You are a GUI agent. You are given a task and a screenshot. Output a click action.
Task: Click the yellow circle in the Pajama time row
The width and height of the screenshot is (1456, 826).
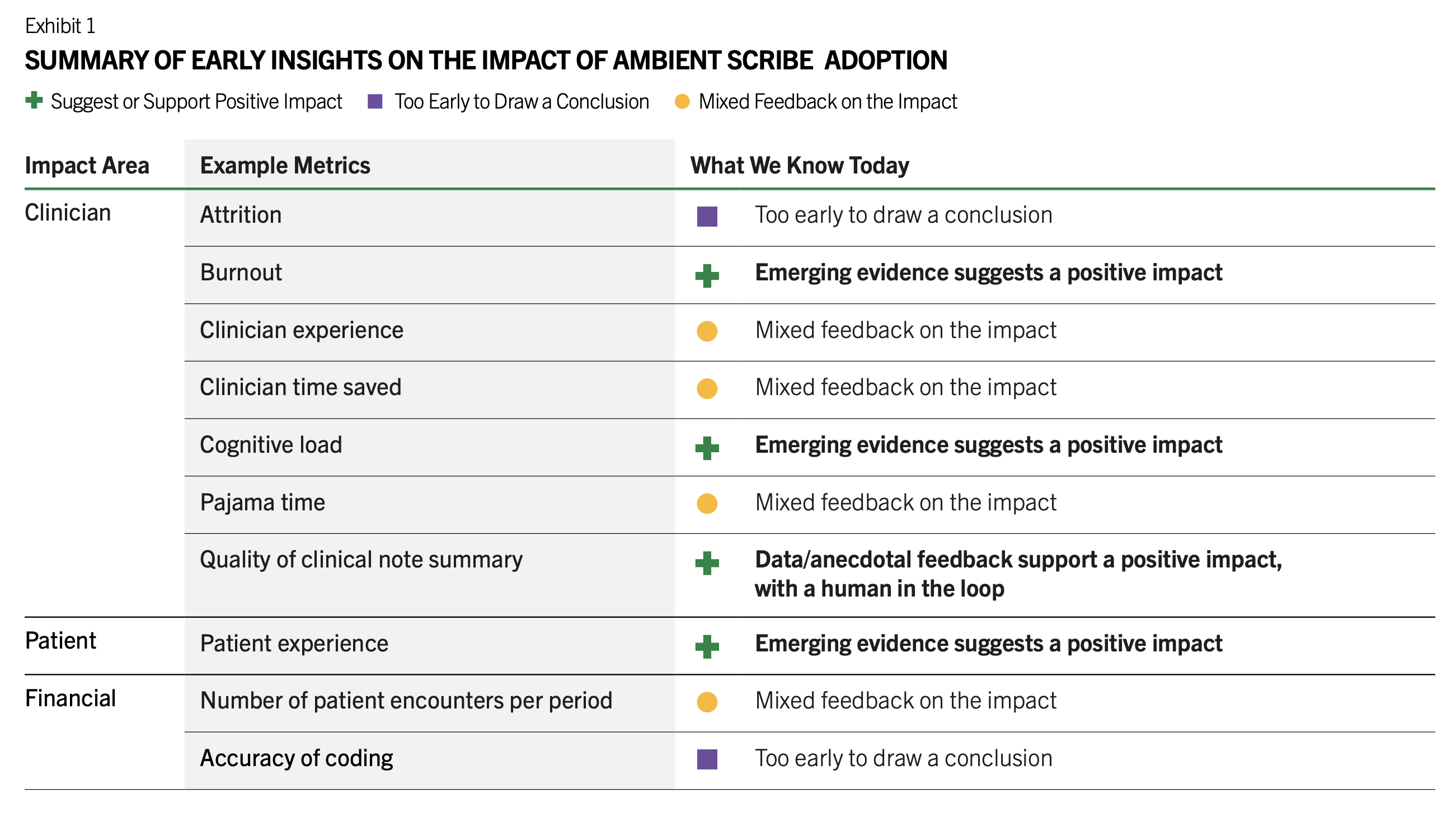(x=707, y=503)
